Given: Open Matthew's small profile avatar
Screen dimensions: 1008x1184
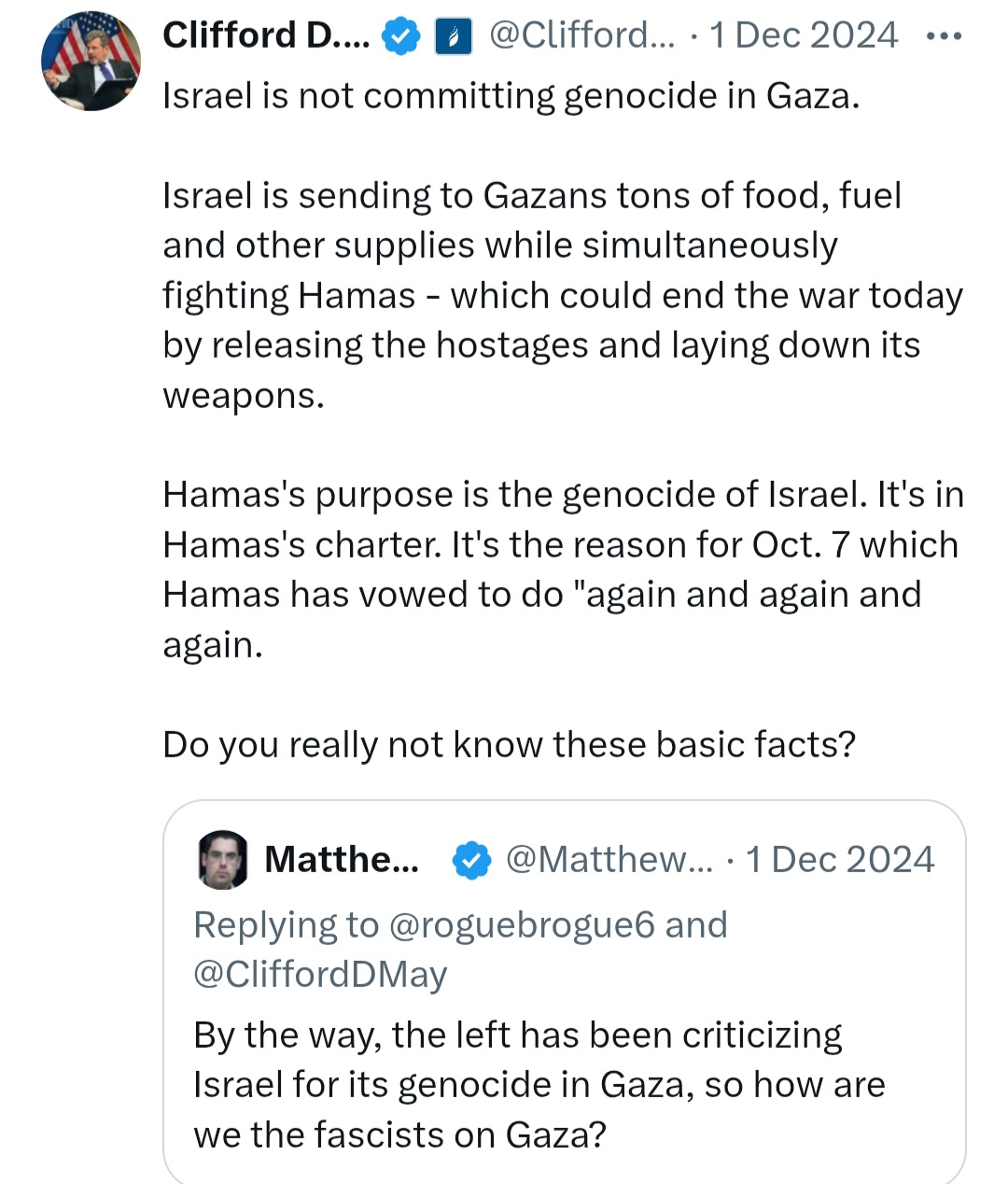Looking at the screenshot, I should tap(223, 859).
